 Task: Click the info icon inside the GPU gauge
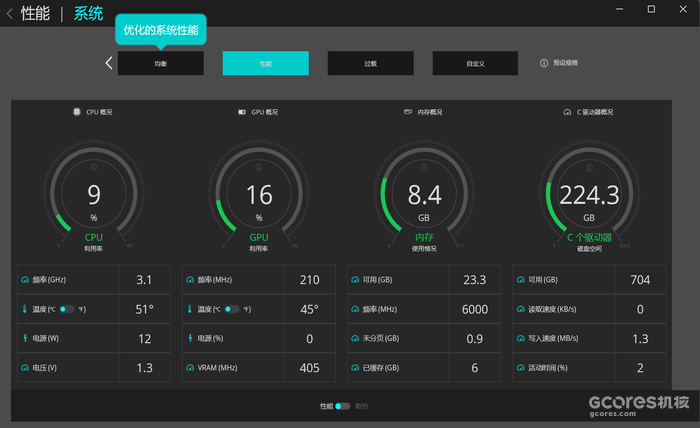[259, 166]
